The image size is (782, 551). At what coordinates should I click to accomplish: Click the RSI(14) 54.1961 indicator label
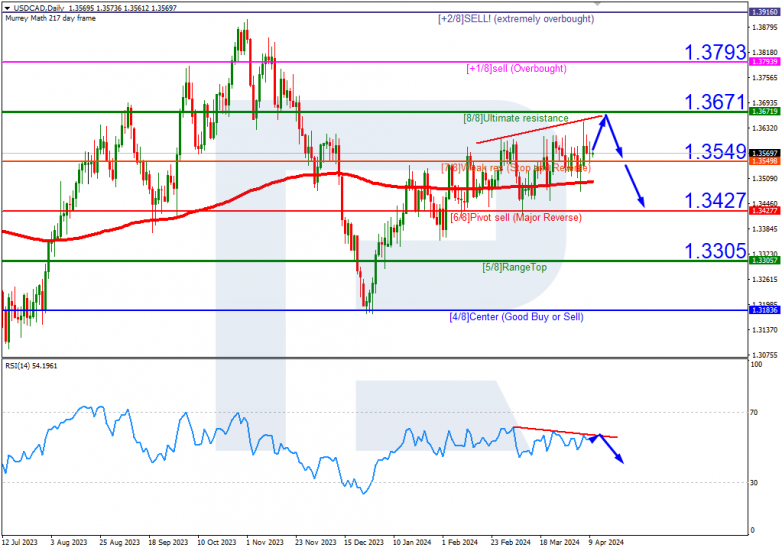point(31,366)
